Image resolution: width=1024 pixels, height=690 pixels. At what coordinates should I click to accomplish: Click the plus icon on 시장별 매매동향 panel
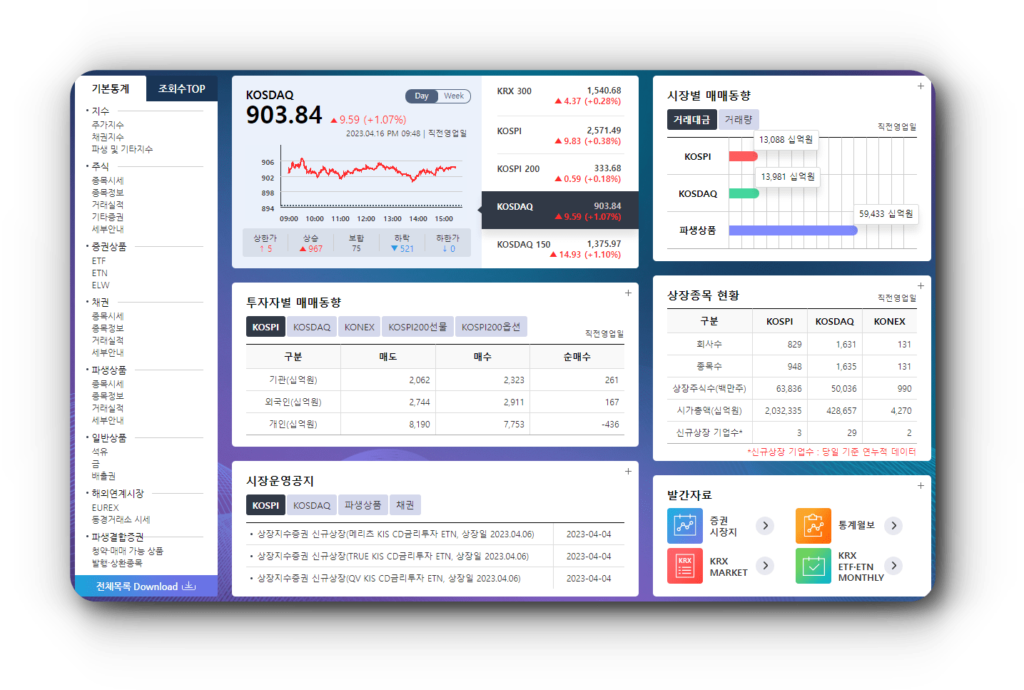tap(920, 86)
